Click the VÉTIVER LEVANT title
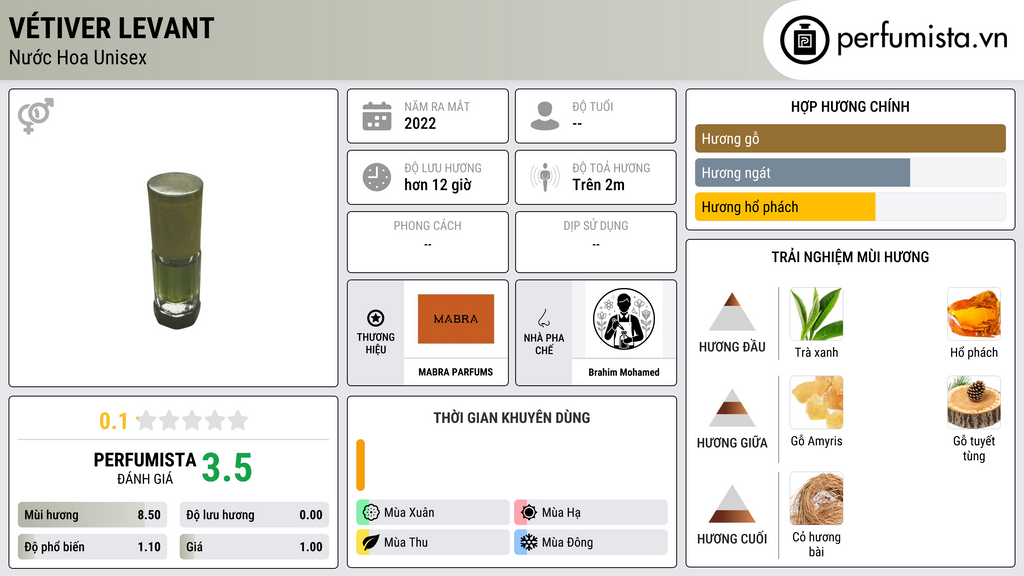 point(112,29)
